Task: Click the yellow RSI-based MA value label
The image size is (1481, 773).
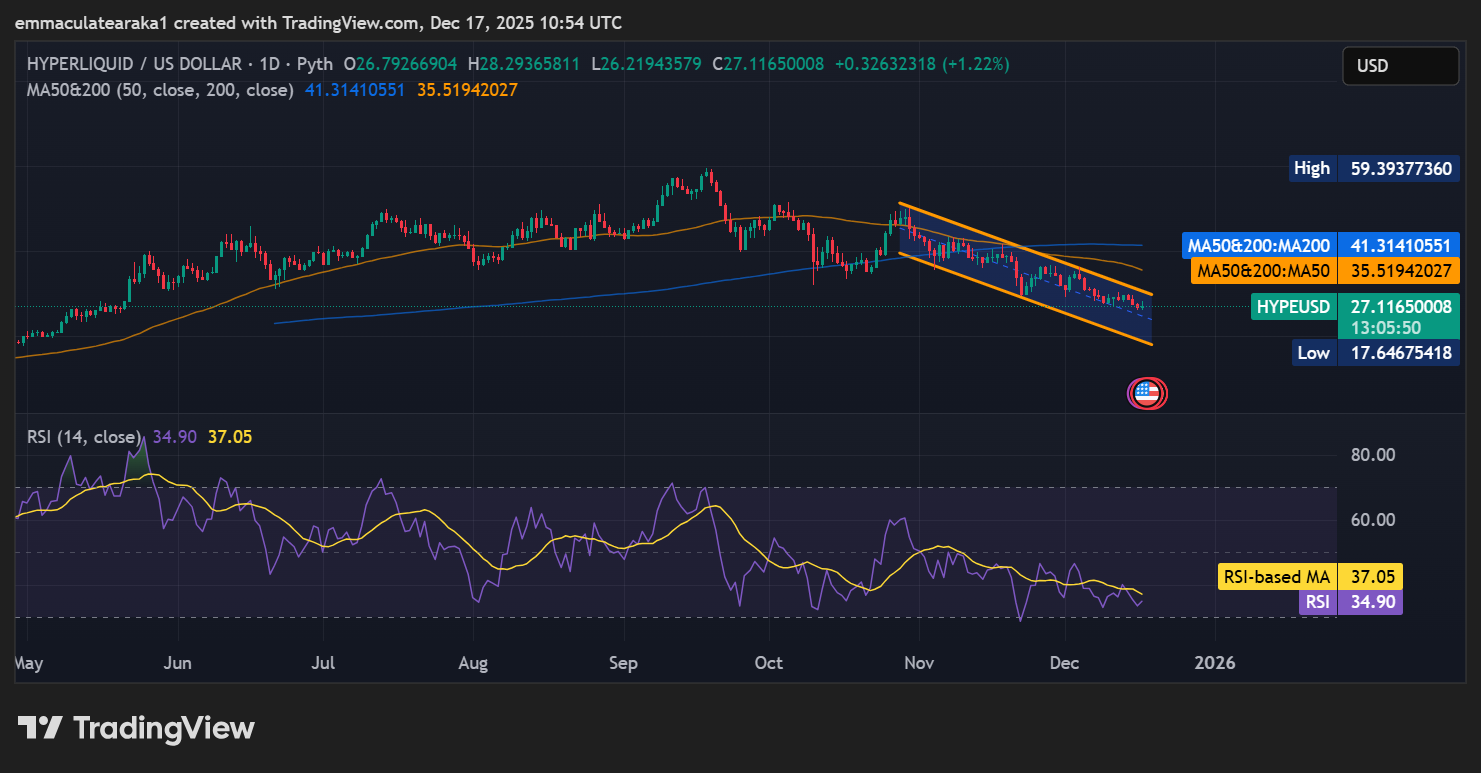Action: [1310, 577]
